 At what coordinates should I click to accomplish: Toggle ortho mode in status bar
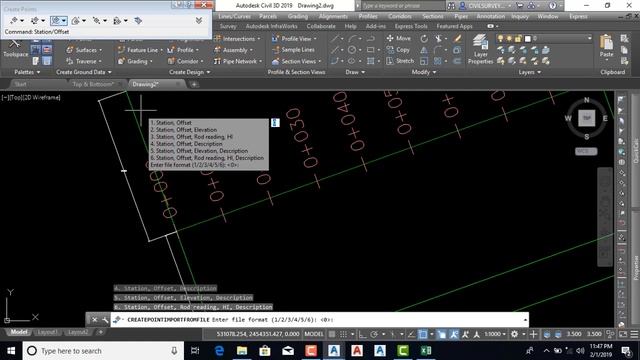(362, 334)
